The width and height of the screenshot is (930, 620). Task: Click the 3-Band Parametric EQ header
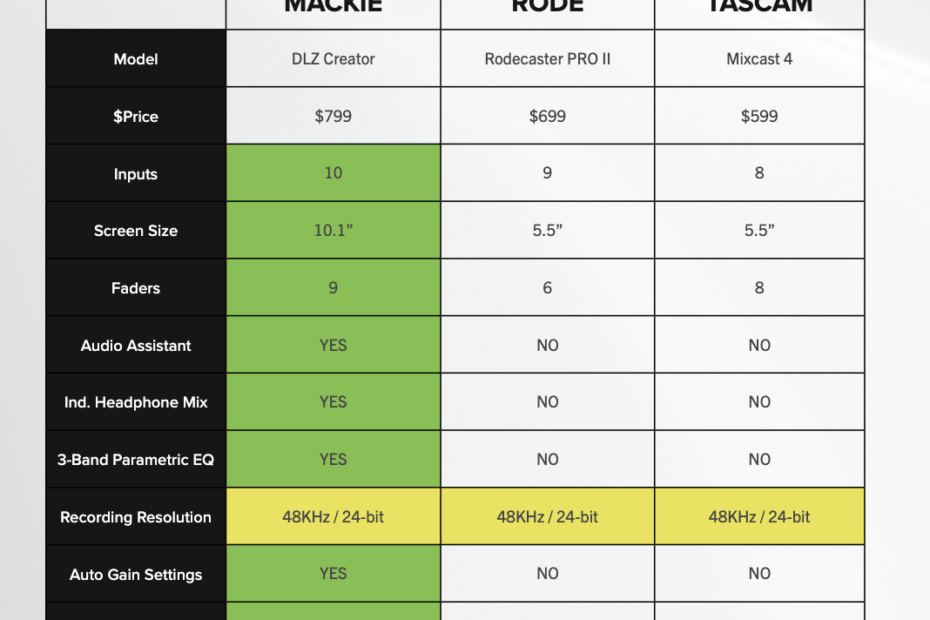click(x=136, y=460)
